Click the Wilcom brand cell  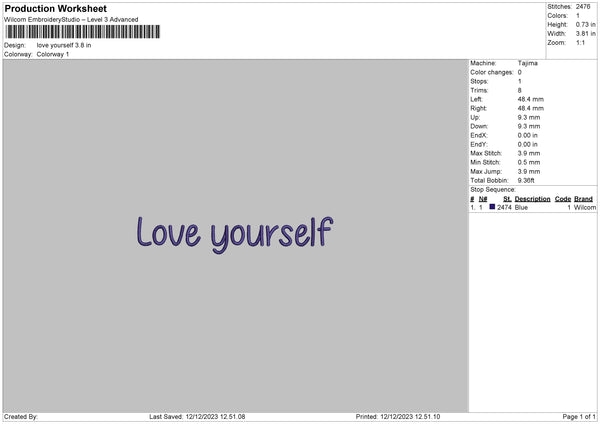point(585,207)
